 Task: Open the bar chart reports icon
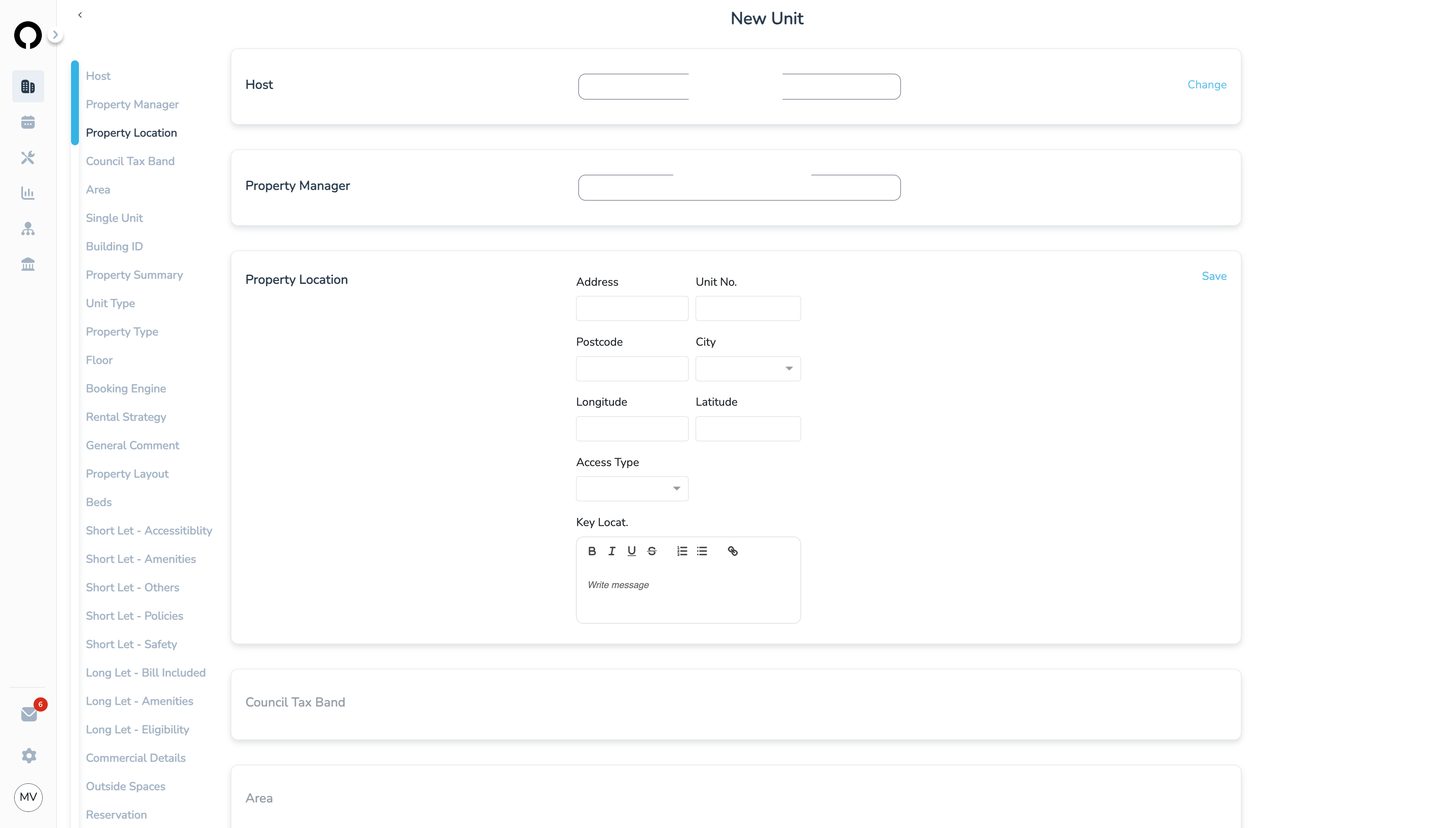pyautogui.click(x=28, y=193)
